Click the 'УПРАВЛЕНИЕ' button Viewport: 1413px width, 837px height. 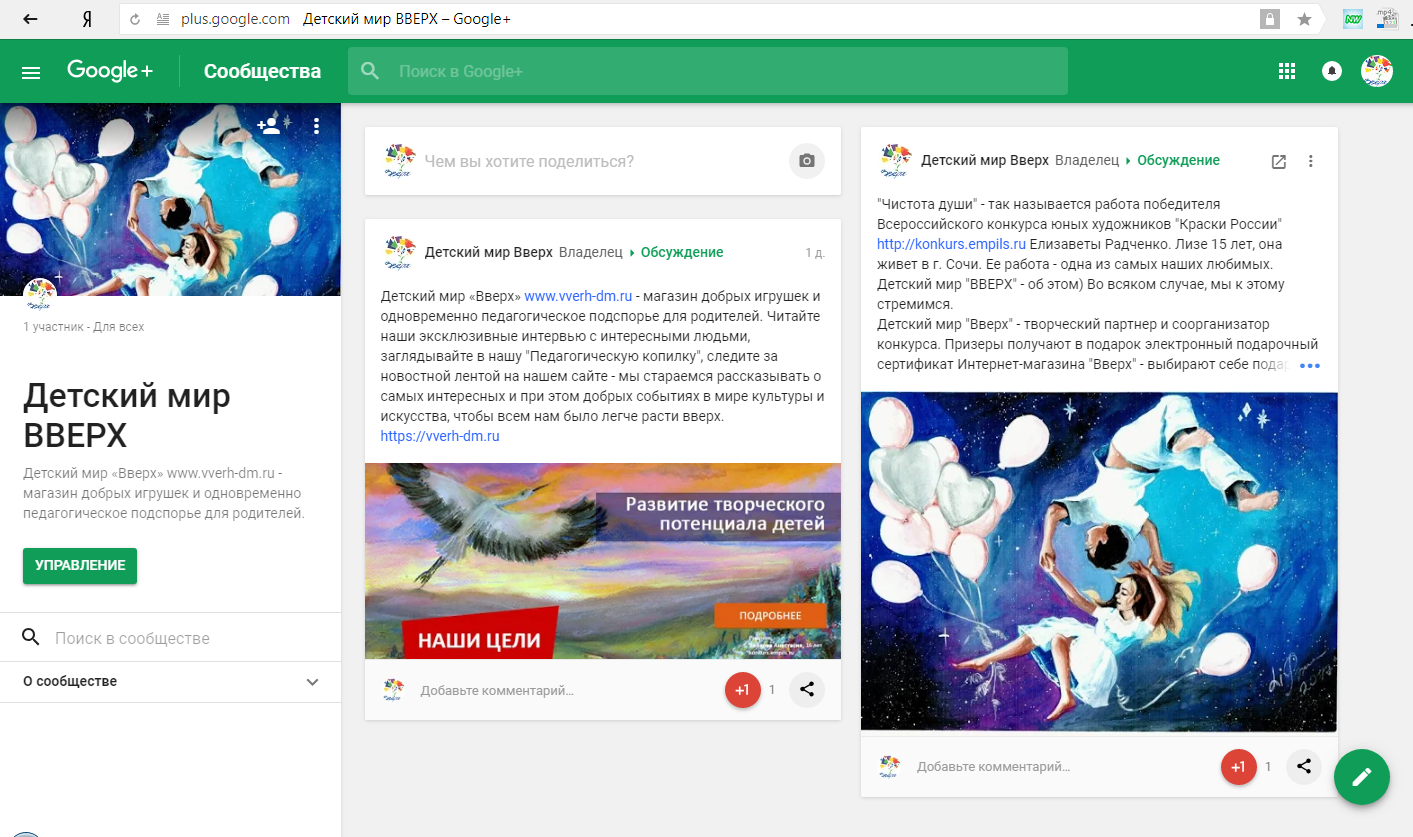(80, 565)
